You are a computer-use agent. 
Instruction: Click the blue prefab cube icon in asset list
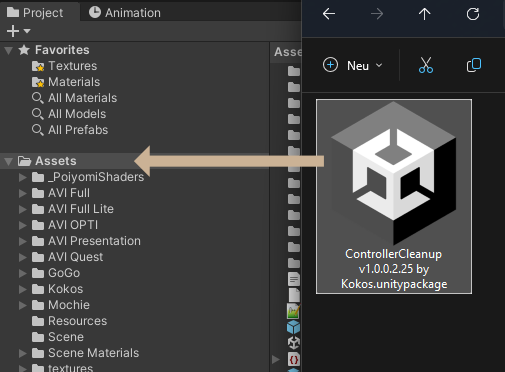(294, 327)
